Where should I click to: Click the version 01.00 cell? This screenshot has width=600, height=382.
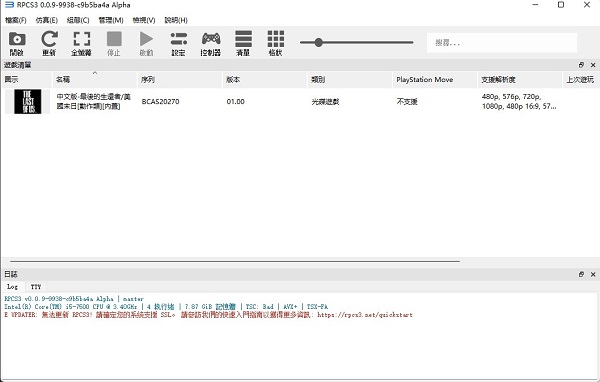pyautogui.click(x=235, y=101)
